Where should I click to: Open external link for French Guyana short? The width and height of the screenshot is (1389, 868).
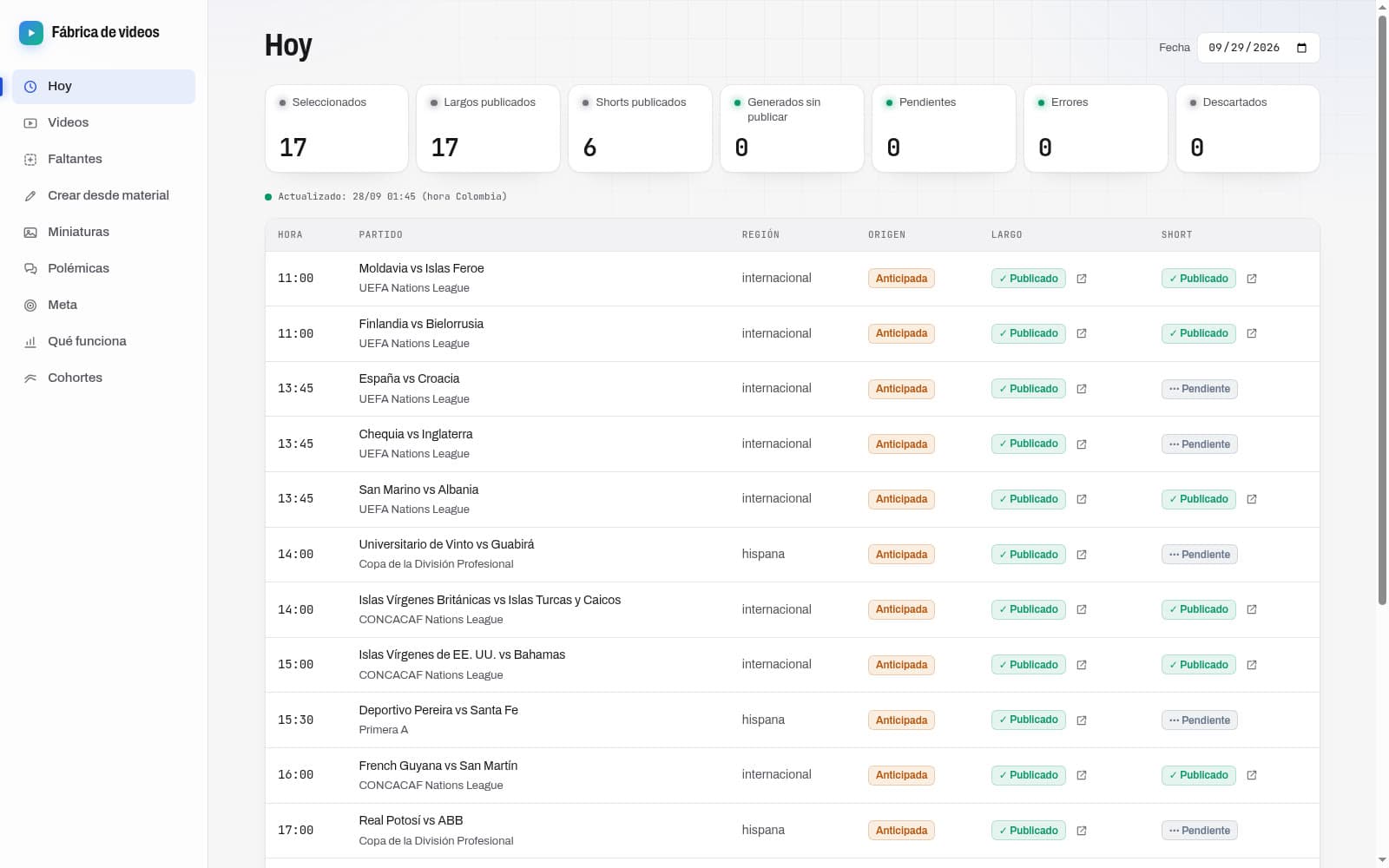1252,775
